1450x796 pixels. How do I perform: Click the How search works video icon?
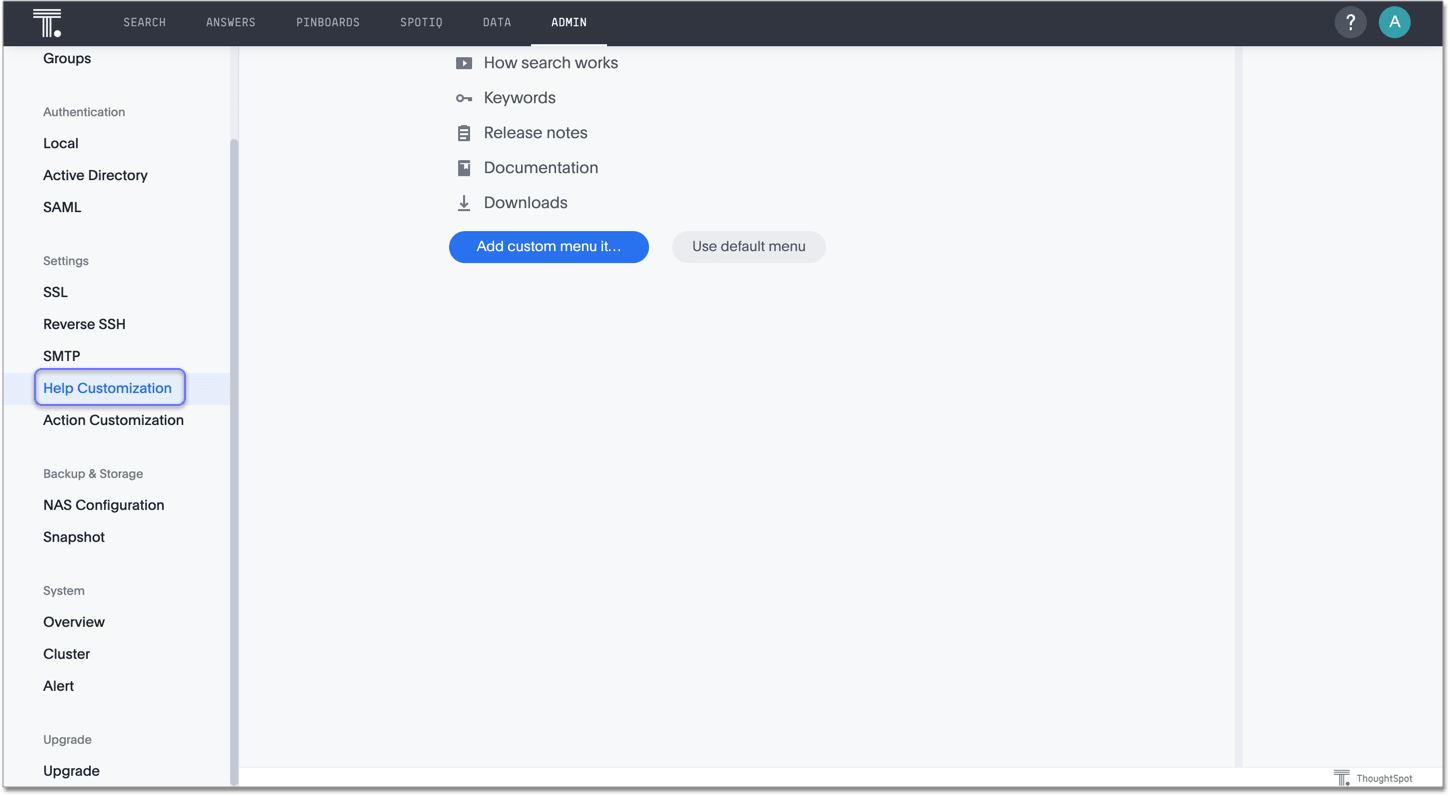(464, 62)
